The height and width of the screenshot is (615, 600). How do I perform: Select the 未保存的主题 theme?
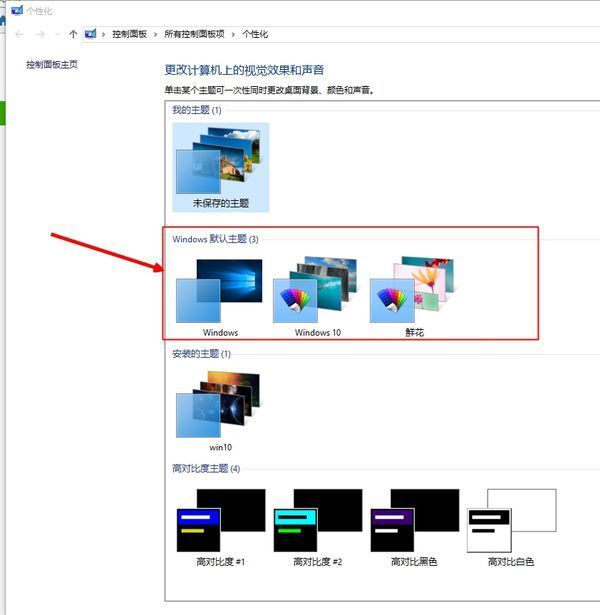221,167
